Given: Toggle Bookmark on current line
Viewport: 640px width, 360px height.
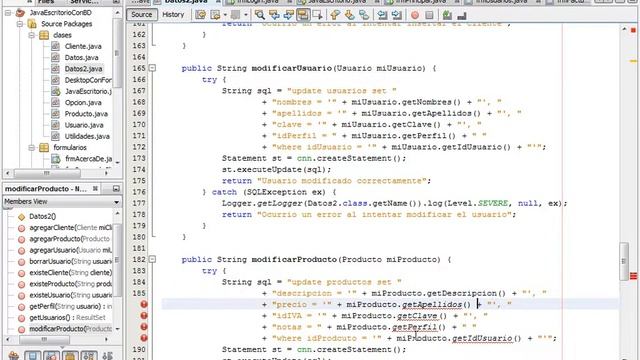Looking at the screenshot, I should (x=364, y=15).
